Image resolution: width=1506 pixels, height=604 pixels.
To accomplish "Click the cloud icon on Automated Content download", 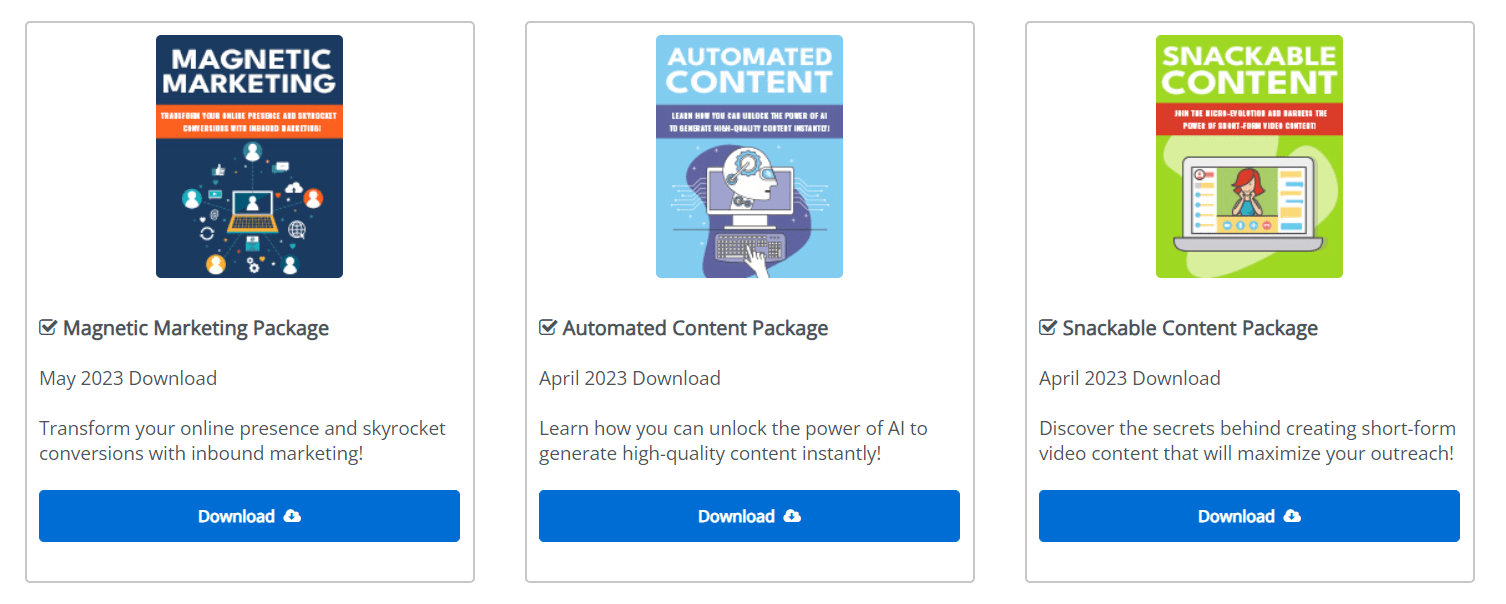I will [792, 516].
